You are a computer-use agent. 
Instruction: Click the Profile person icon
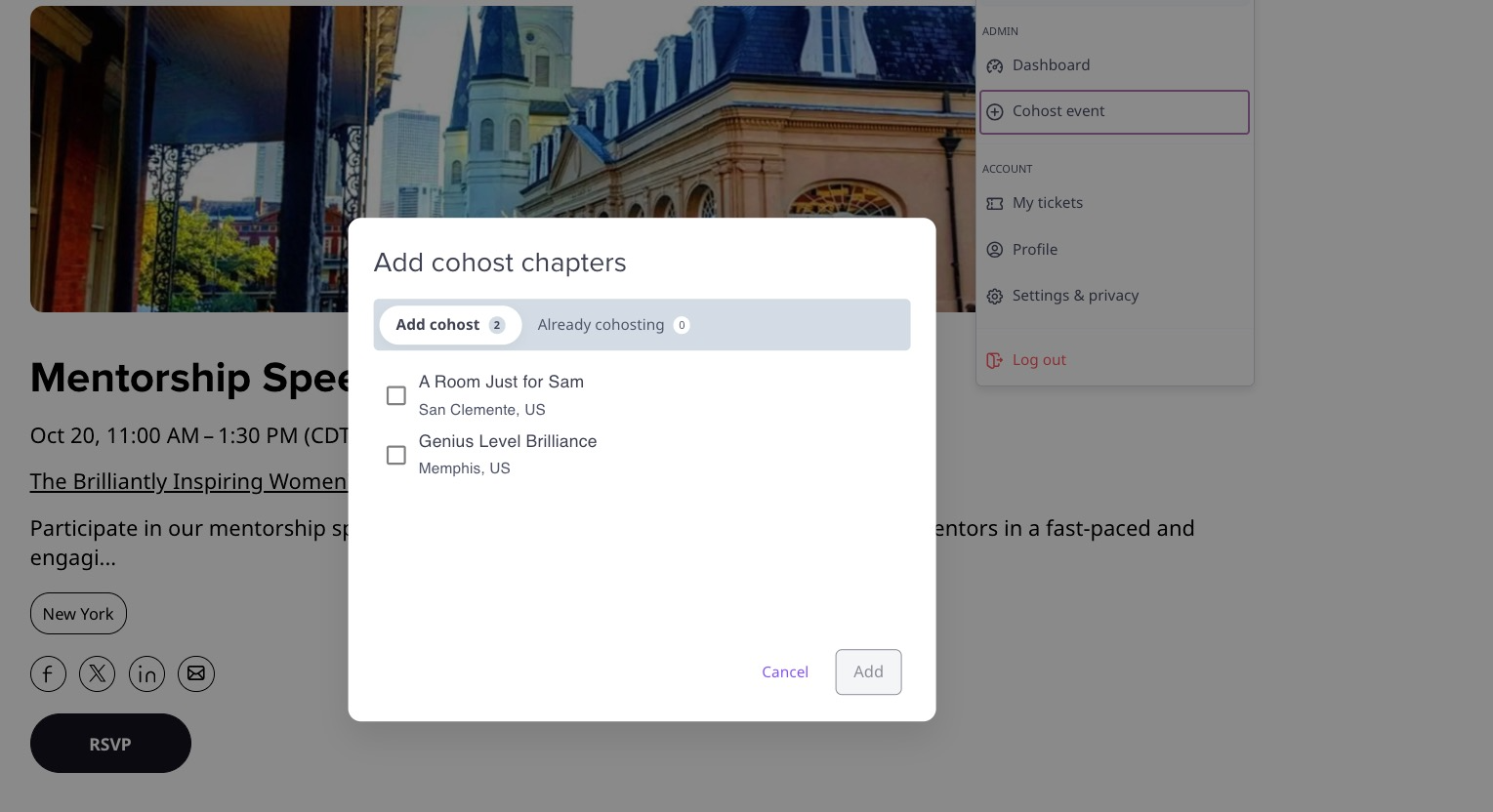[x=994, y=250]
